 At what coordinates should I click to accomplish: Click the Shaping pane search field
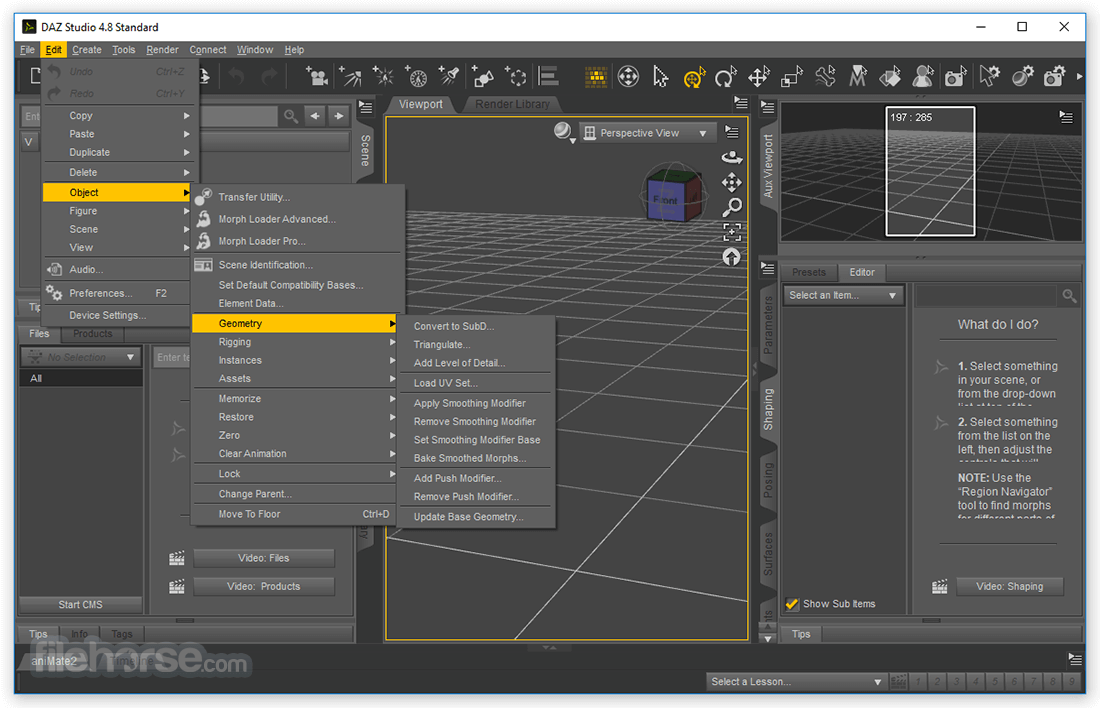pos(986,295)
